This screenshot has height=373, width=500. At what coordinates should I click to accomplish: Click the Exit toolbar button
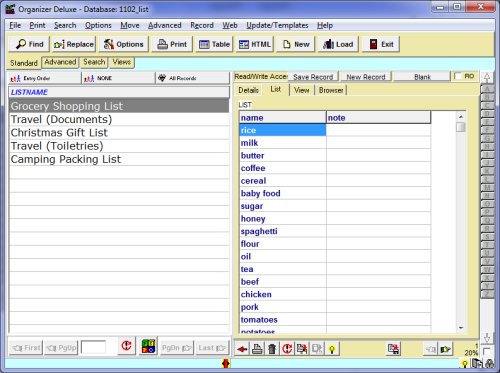click(381, 44)
